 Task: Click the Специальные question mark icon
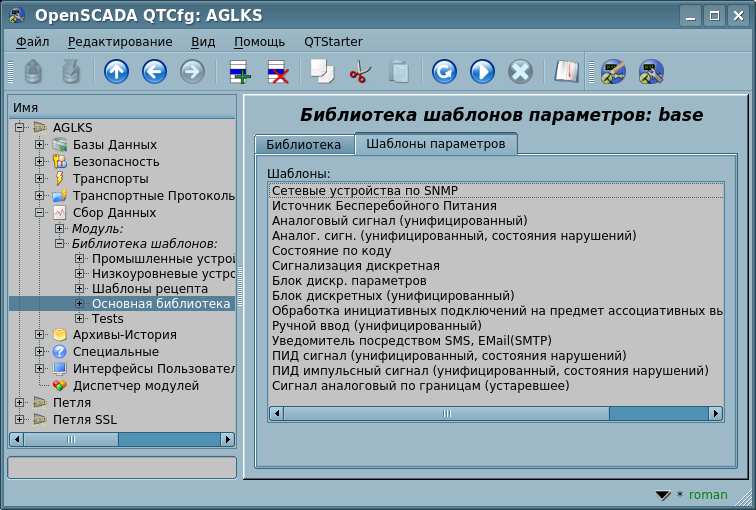point(59,351)
